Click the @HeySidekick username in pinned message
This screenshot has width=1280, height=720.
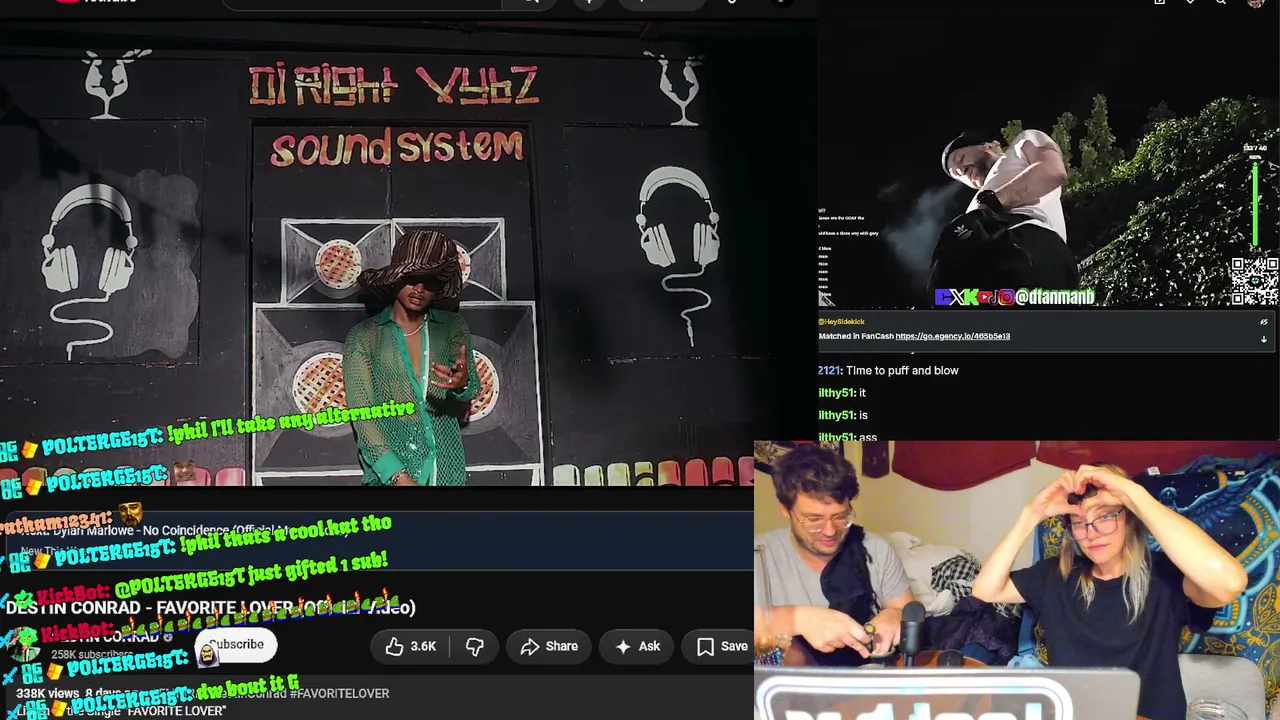pos(842,322)
